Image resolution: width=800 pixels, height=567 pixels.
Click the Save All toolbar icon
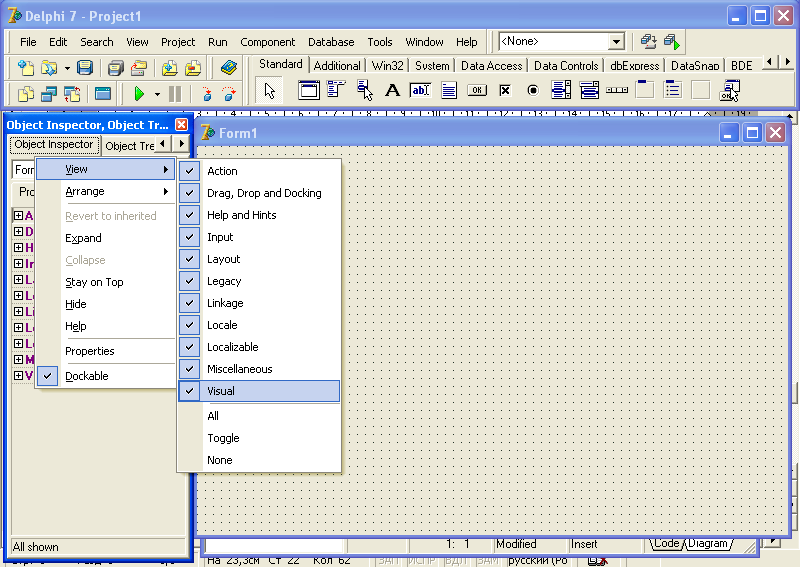[116, 68]
